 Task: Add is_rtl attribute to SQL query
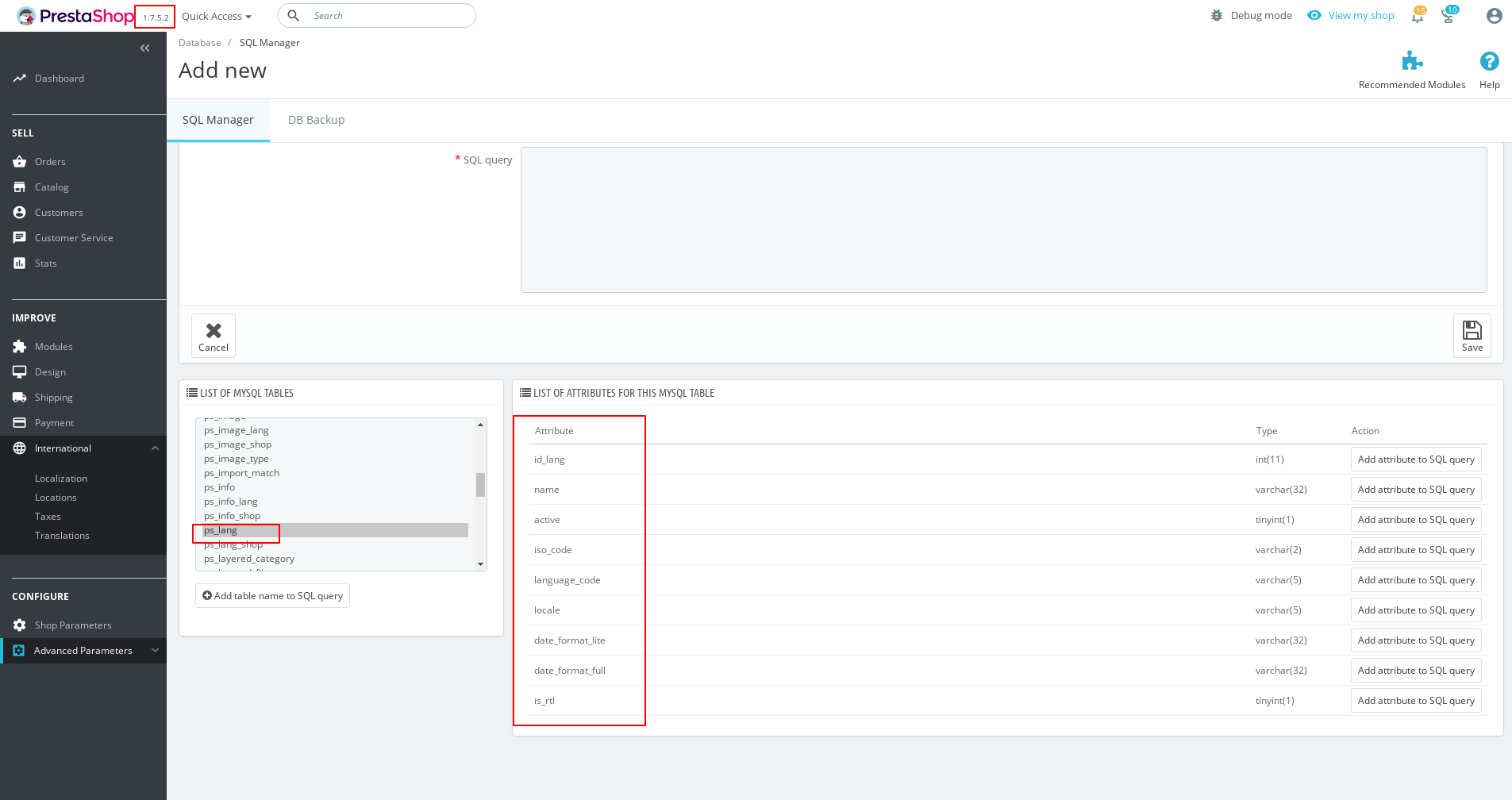coord(1416,701)
